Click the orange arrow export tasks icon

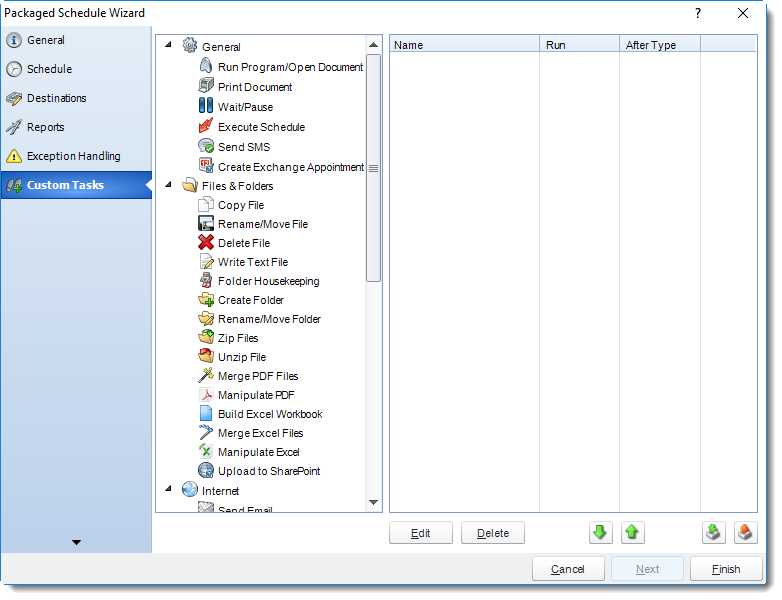746,533
